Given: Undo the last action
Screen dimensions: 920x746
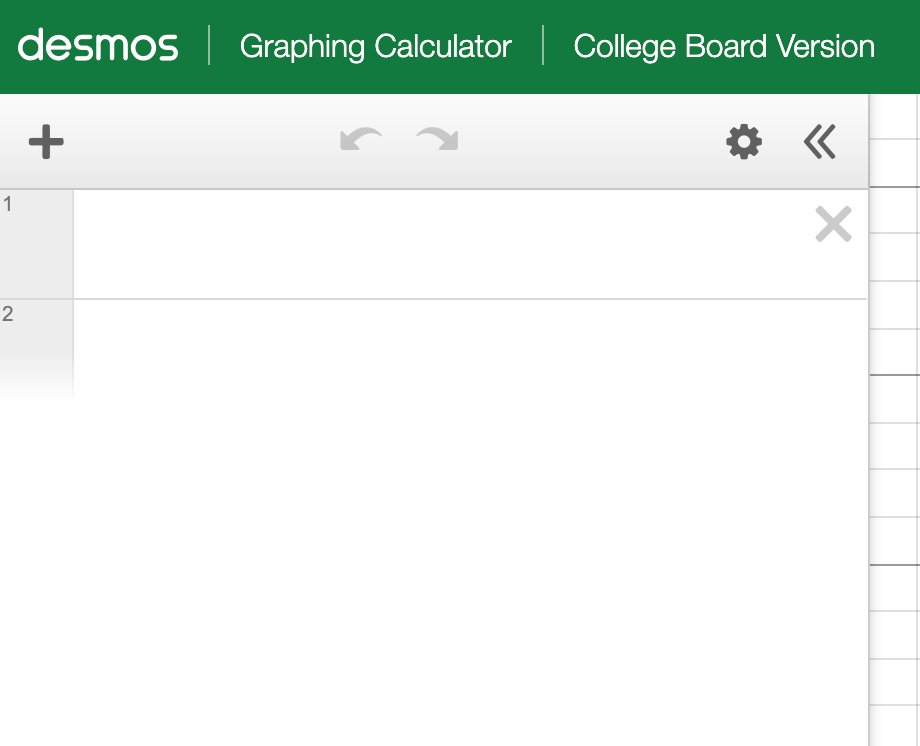Looking at the screenshot, I should (x=361, y=141).
